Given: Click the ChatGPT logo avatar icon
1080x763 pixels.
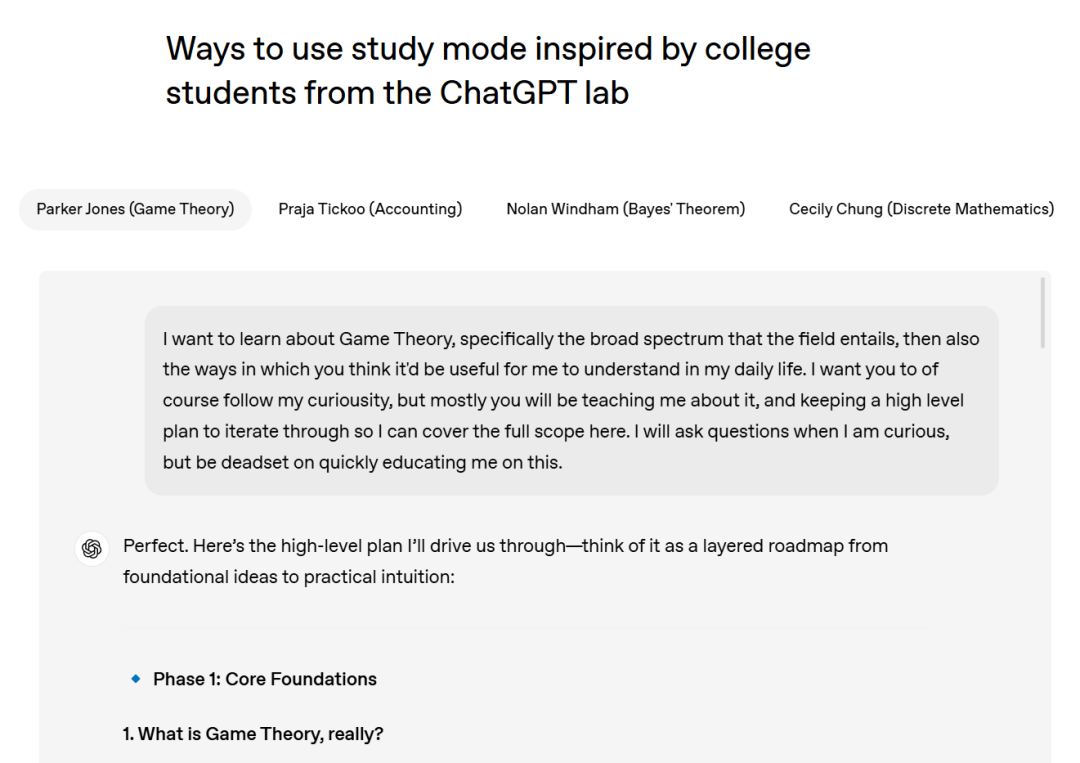Looking at the screenshot, I should point(92,548).
